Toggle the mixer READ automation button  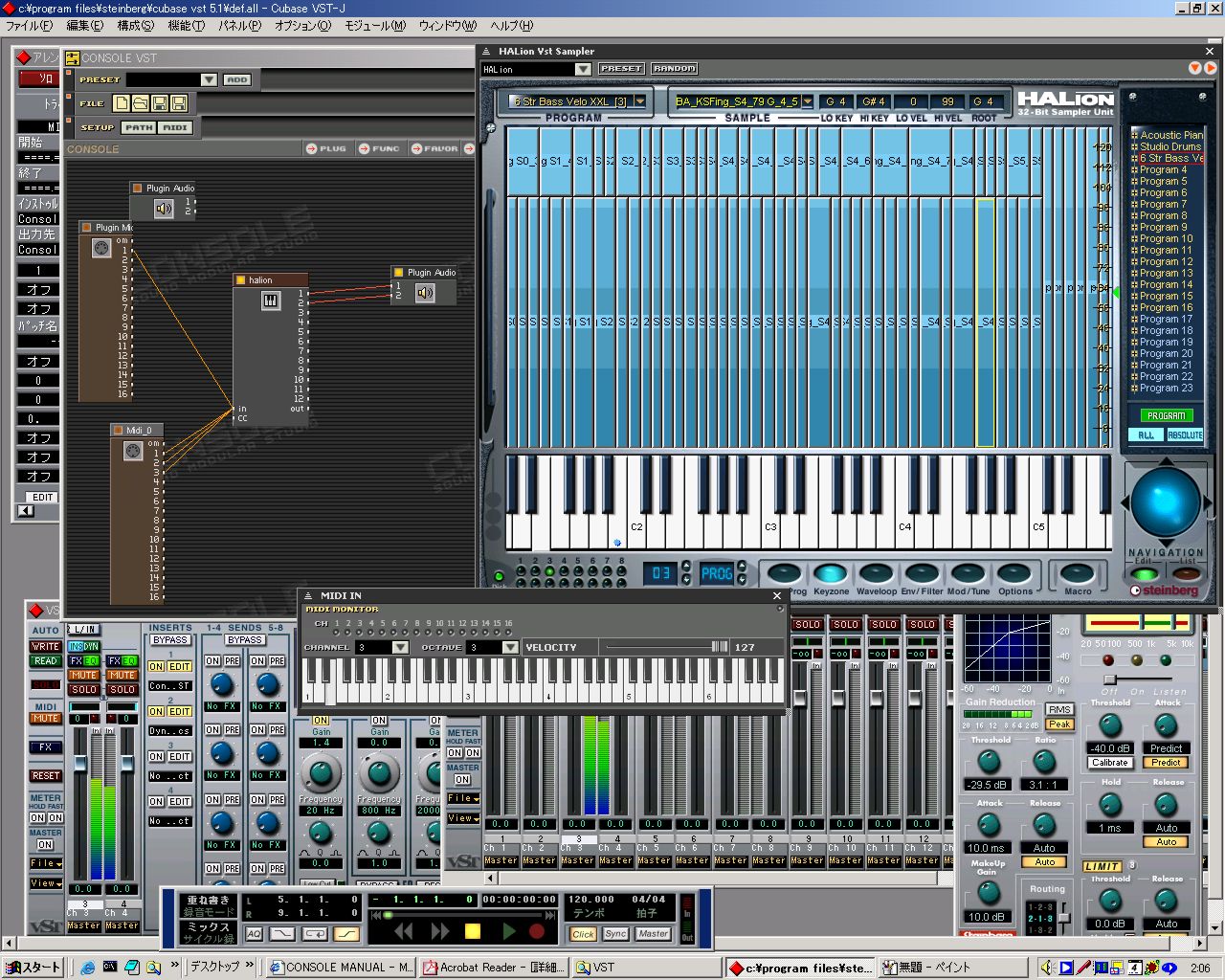click(45, 661)
